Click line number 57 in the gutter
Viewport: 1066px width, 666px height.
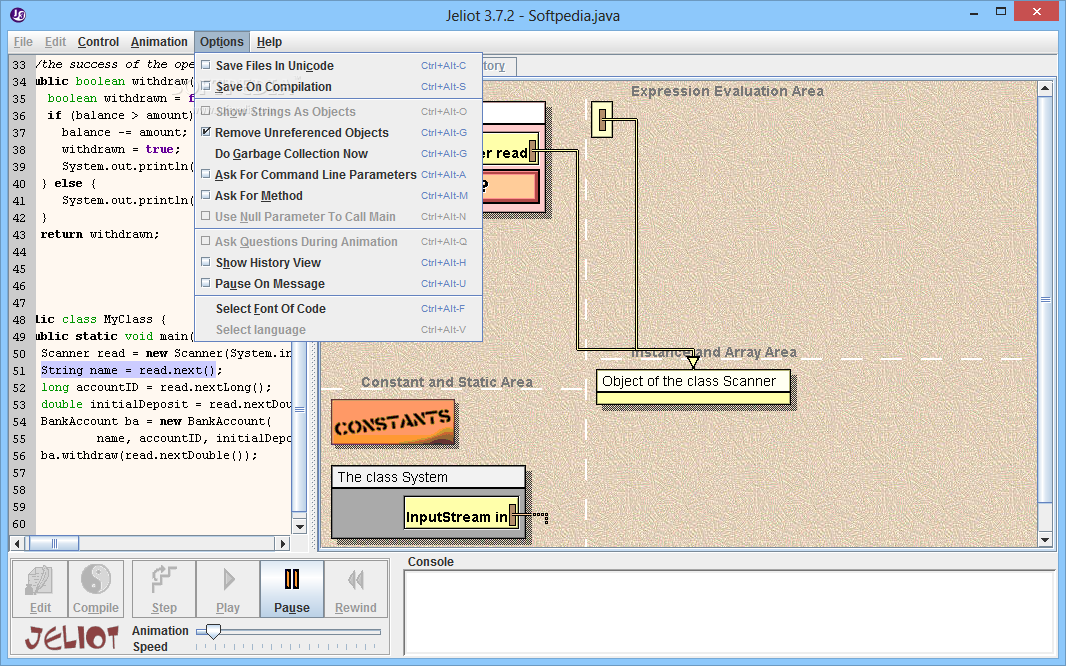point(19,473)
